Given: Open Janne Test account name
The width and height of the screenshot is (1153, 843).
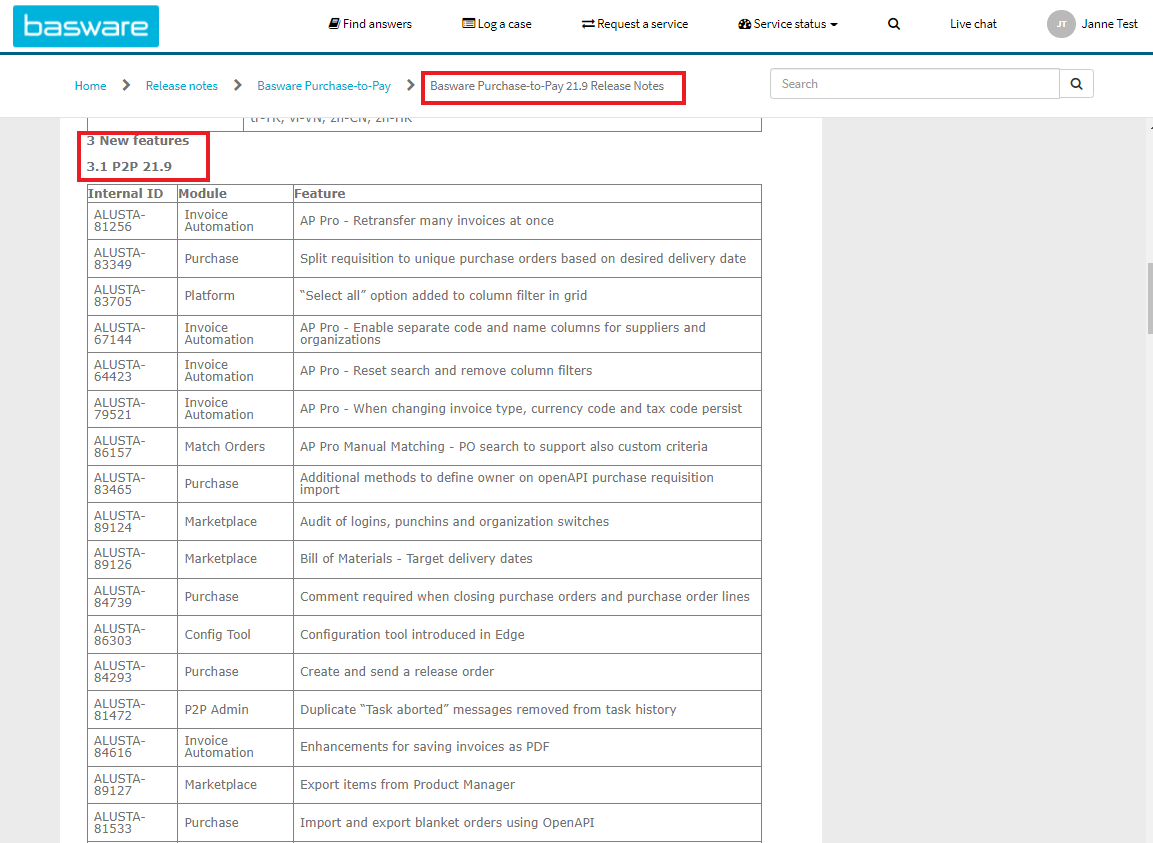Looking at the screenshot, I should [x=1109, y=24].
